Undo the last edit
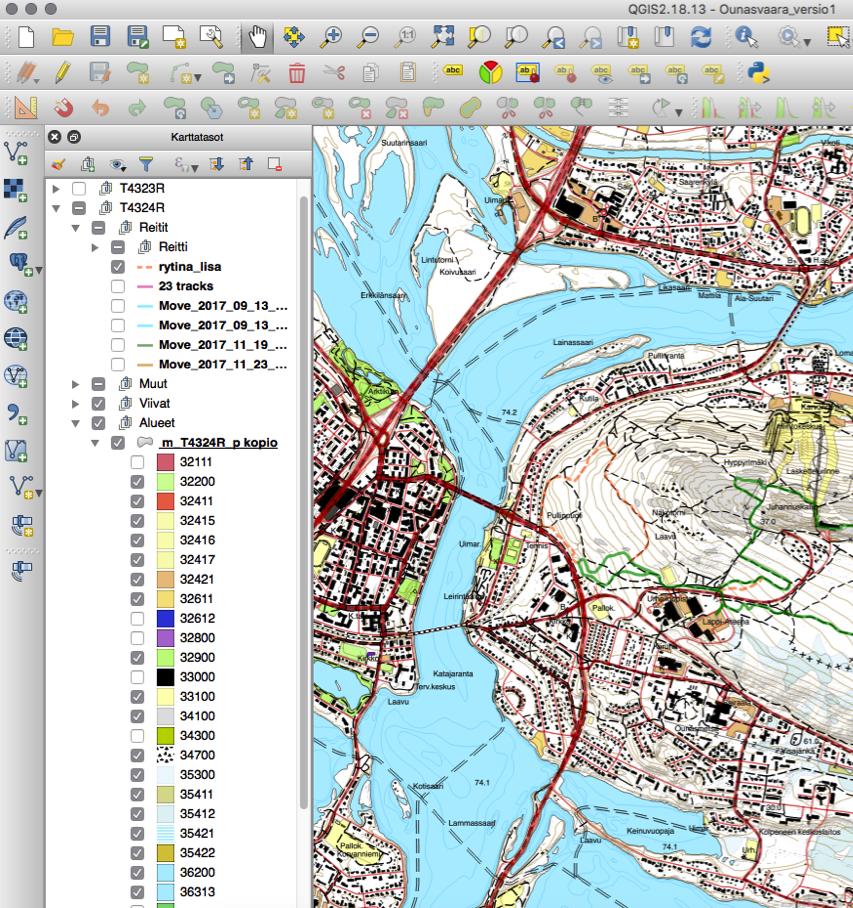This screenshot has height=908, width=853. tap(100, 108)
